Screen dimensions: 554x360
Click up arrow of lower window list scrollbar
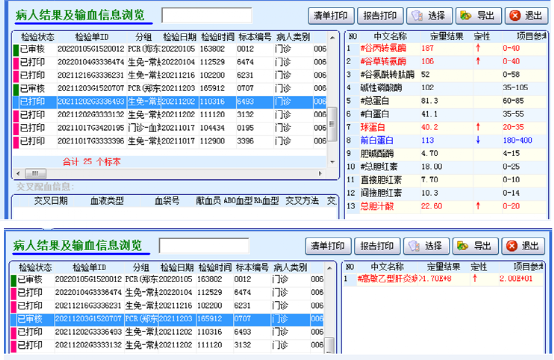(329, 268)
